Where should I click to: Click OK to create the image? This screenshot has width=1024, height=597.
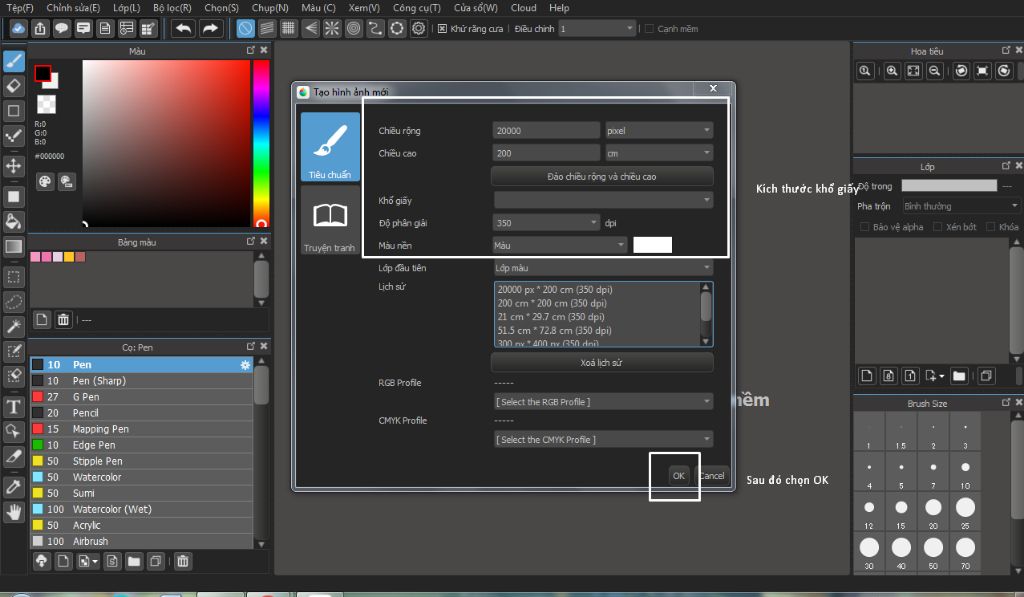click(x=679, y=476)
